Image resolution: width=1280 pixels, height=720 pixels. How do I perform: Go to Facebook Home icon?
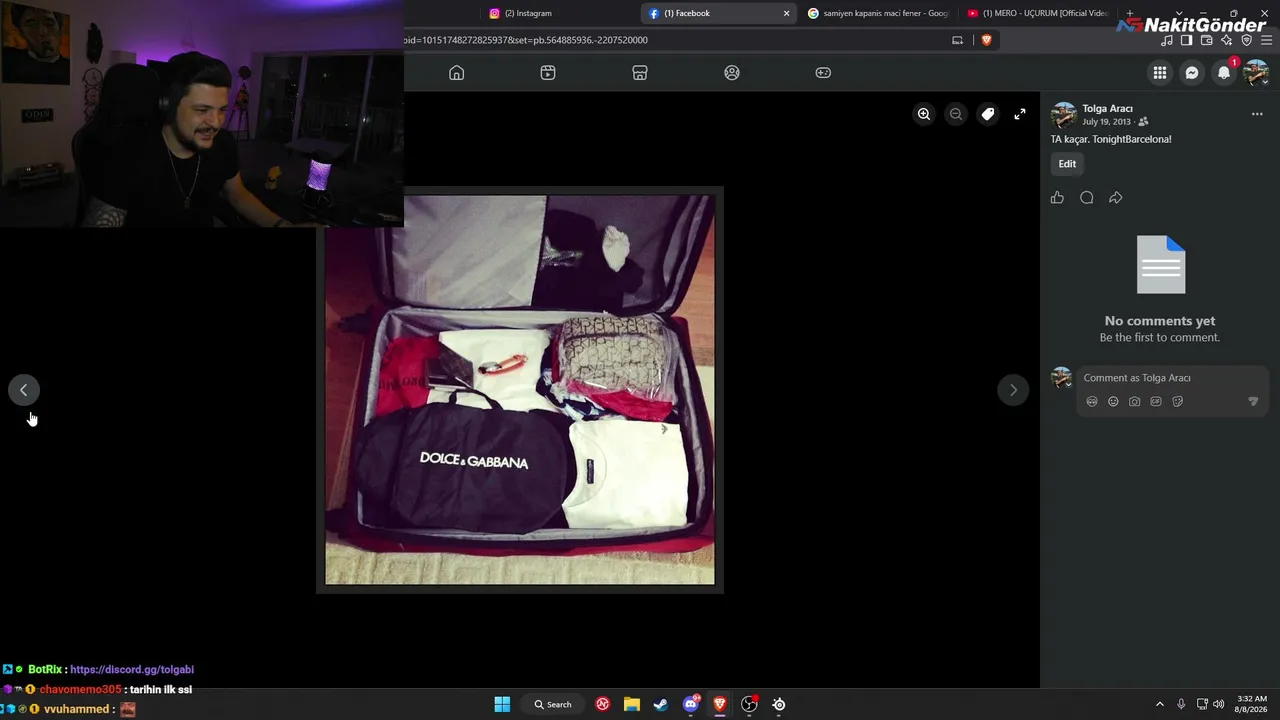click(457, 73)
